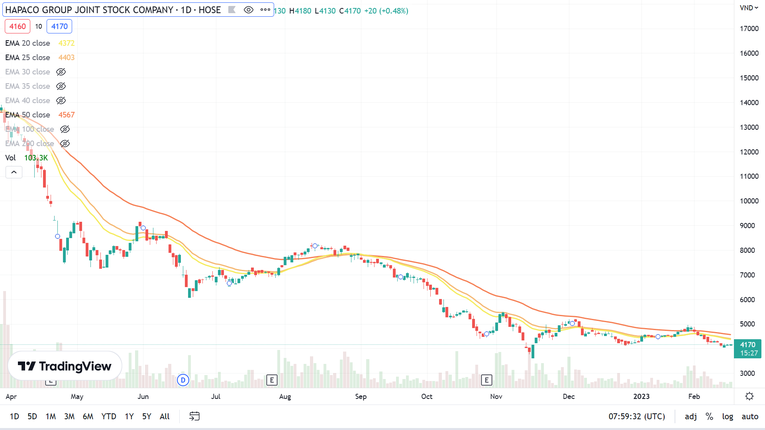Image resolution: width=765 pixels, height=430 pixels.
Task: Toggle log scale on the price axis
Action: coord(727,416)
